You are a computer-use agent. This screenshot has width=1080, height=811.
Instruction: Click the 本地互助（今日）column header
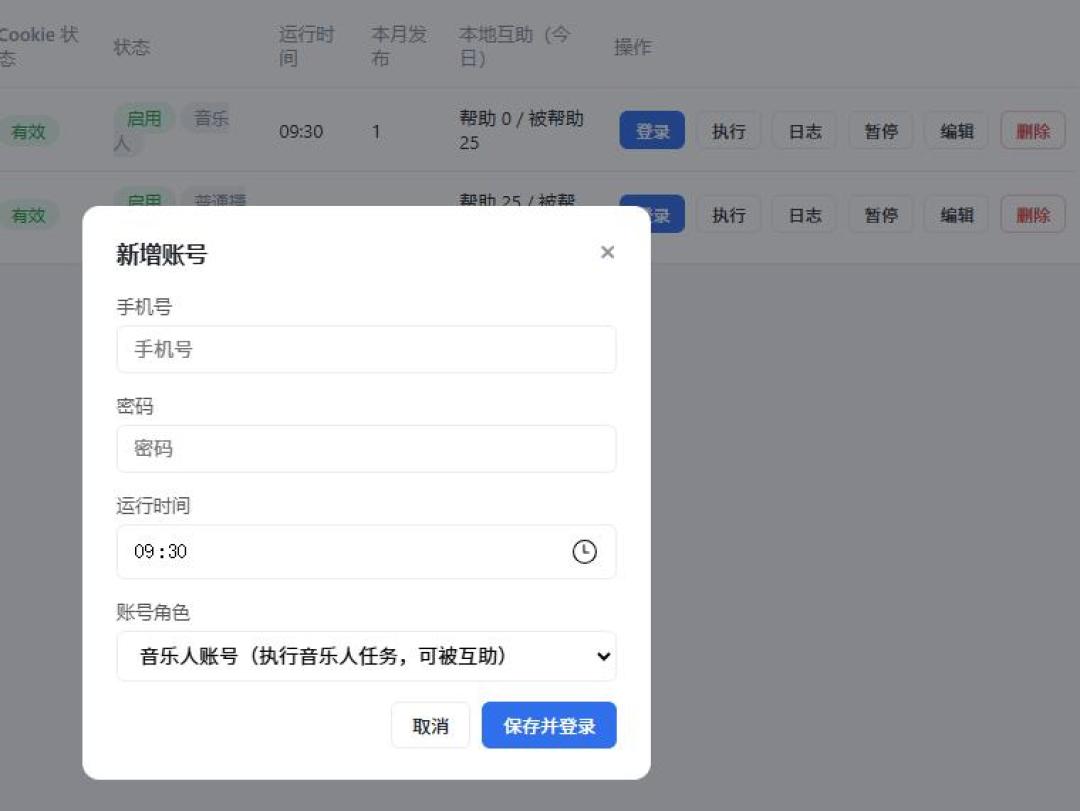coord(515,46)
